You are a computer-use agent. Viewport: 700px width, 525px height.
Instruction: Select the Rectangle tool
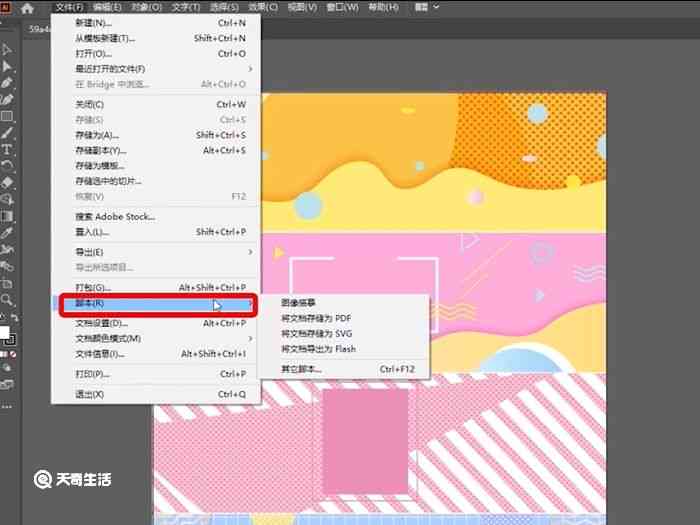7,117
